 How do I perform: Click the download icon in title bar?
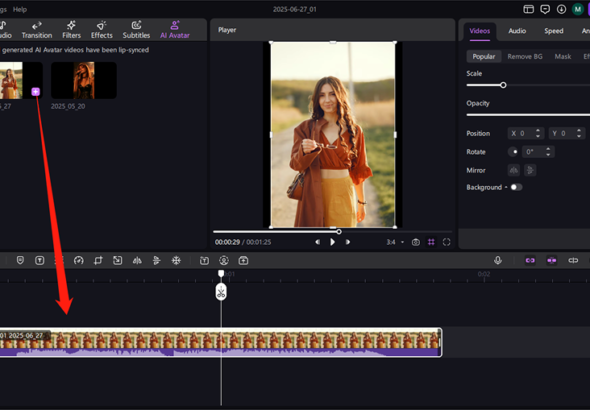pyautogui.click(x=561, y=9)
